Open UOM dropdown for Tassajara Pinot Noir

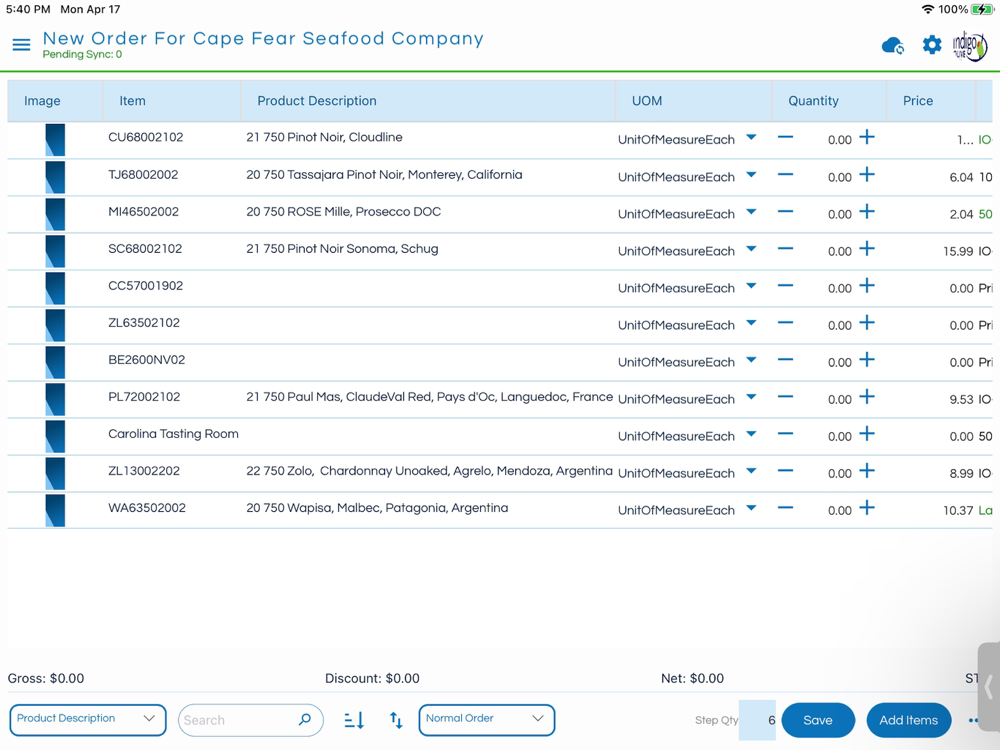[x=751, y=174]
